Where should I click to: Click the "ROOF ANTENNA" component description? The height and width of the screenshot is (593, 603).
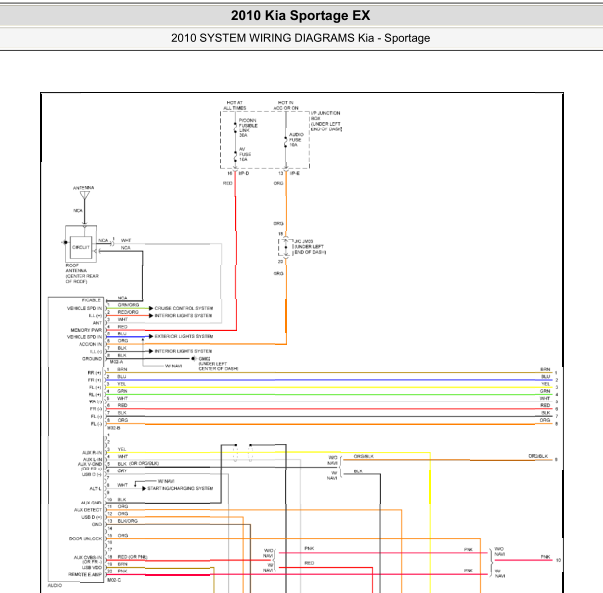tap(82, 273)
